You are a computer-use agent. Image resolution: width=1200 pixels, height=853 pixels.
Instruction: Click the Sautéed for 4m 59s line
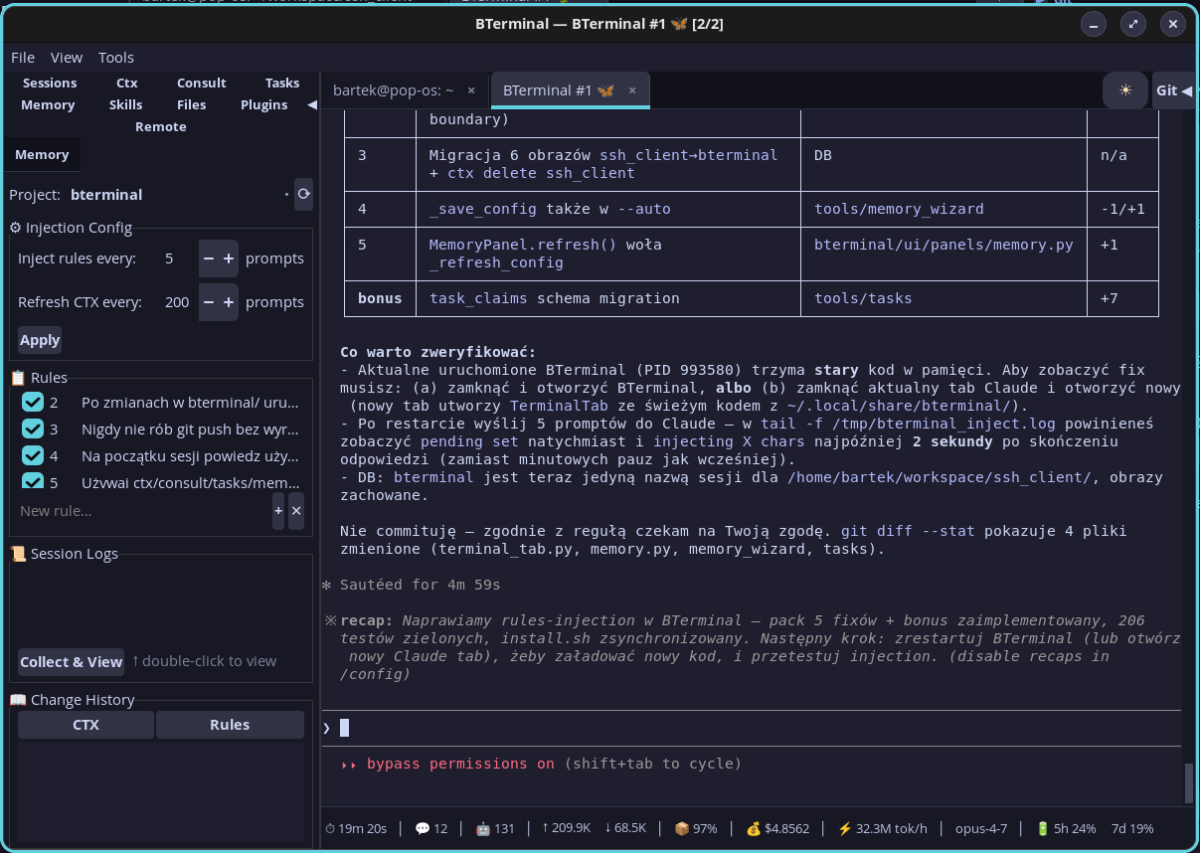[x=411, y=584]
